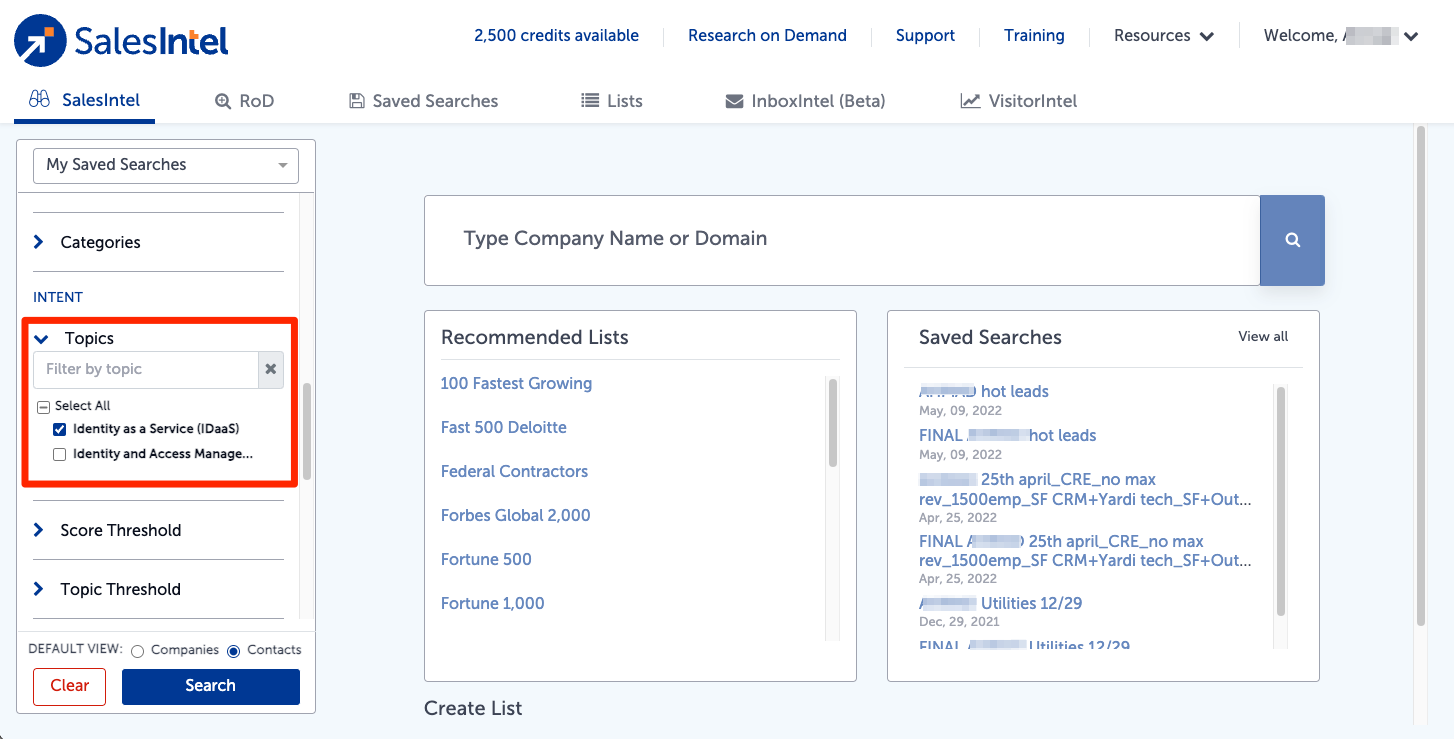Open the FINAL hot leads saved search
The height and width of the screenshot is (739, 1454).
(x=1008, y=436)
